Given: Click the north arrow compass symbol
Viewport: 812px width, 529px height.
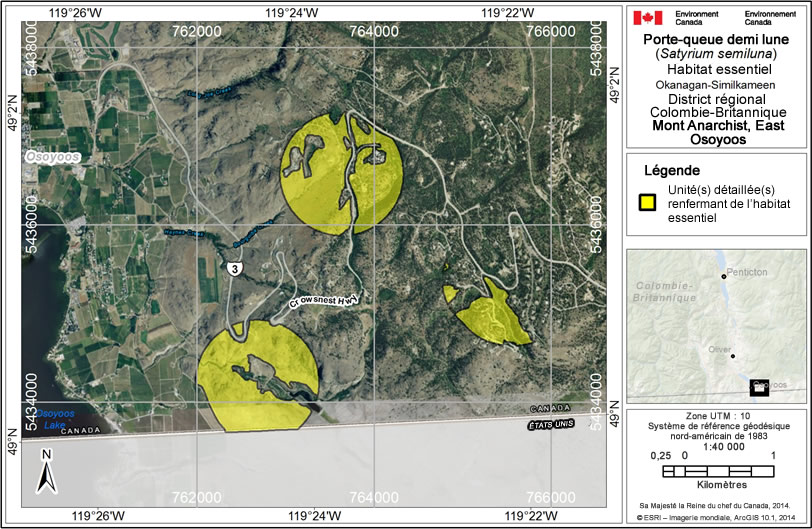Looking at the screenshot, I should click(x=45, y=470).
